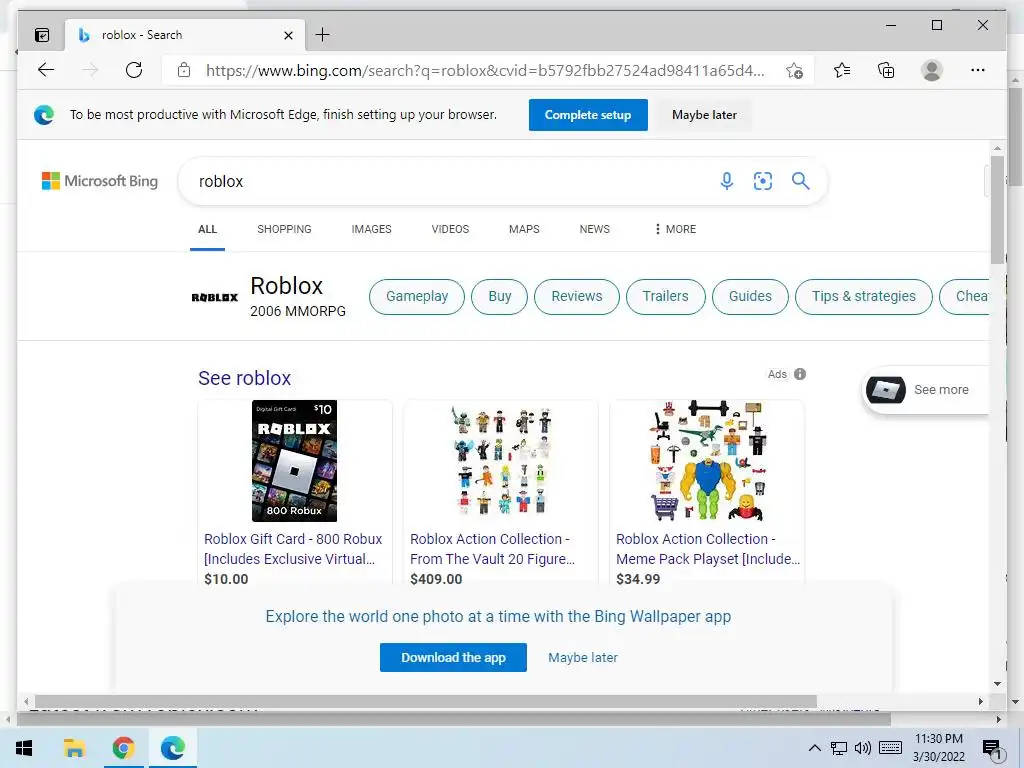Switch to the IMAGES search tab

[x=372, y=229]
